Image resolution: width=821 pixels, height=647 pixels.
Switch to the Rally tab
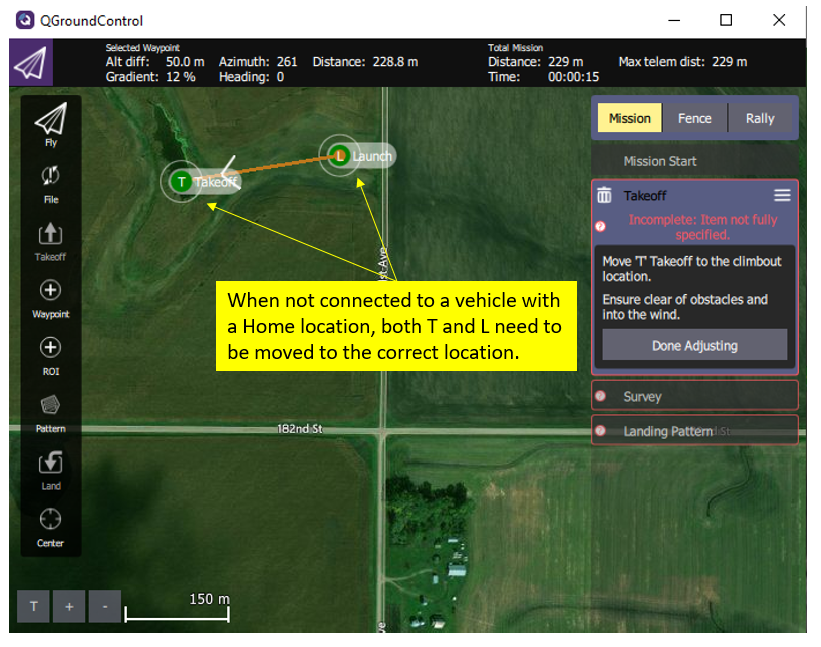click(x=760, y=118)
